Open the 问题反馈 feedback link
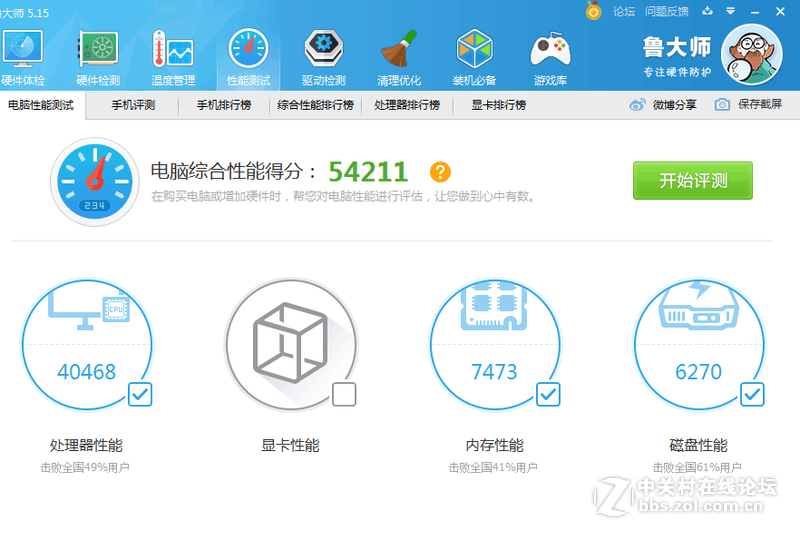 pyautogui.click(x=667, y=11)
